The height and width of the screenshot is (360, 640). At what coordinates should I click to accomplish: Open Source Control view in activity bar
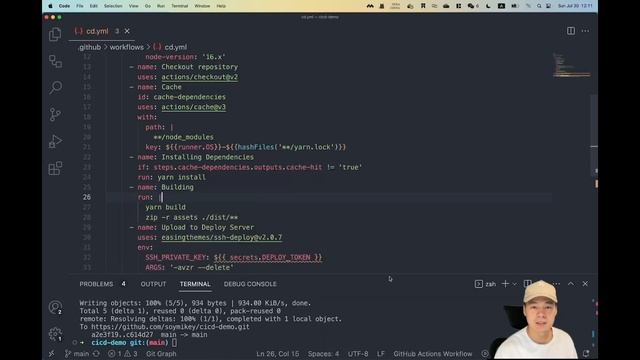pyautogui.click(x=55, y=114)
